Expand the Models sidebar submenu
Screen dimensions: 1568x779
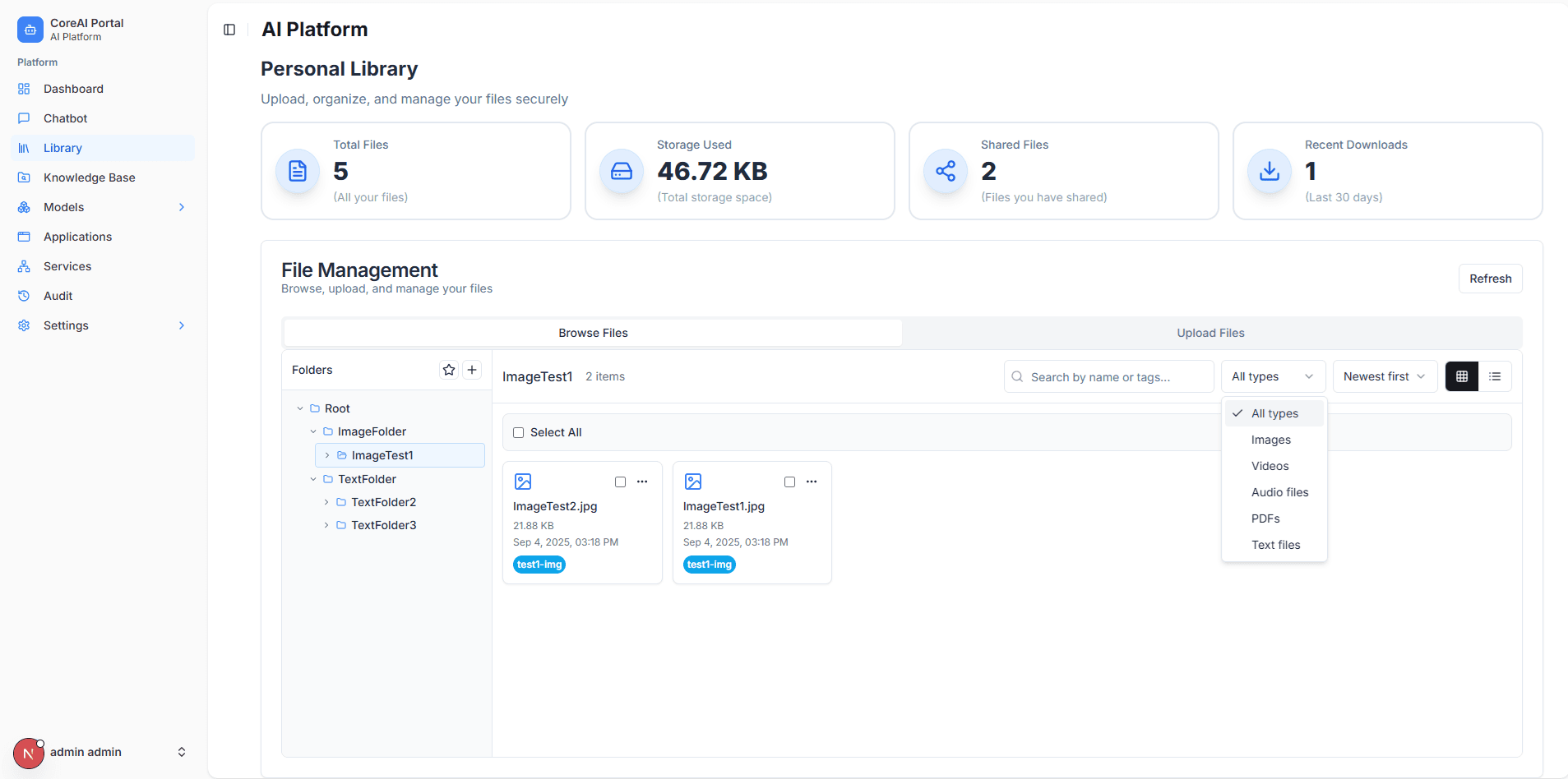182,207
